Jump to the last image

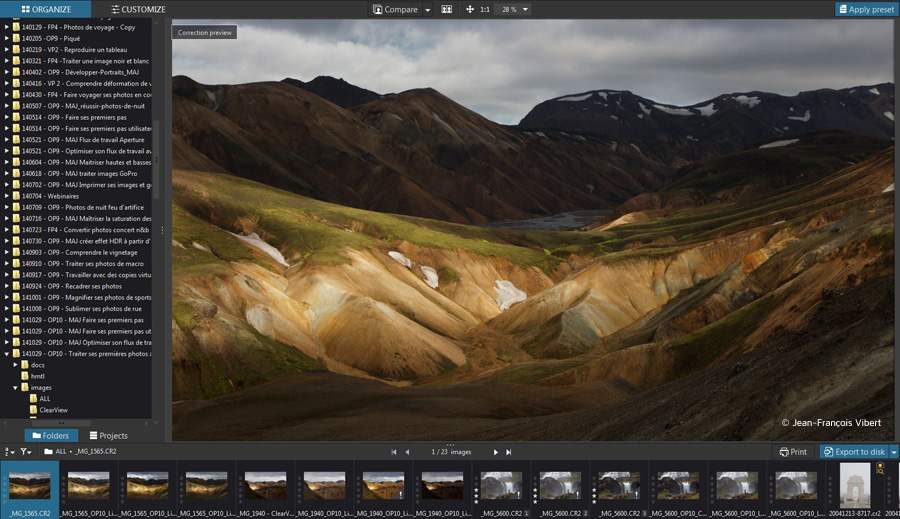coord(508,452)
